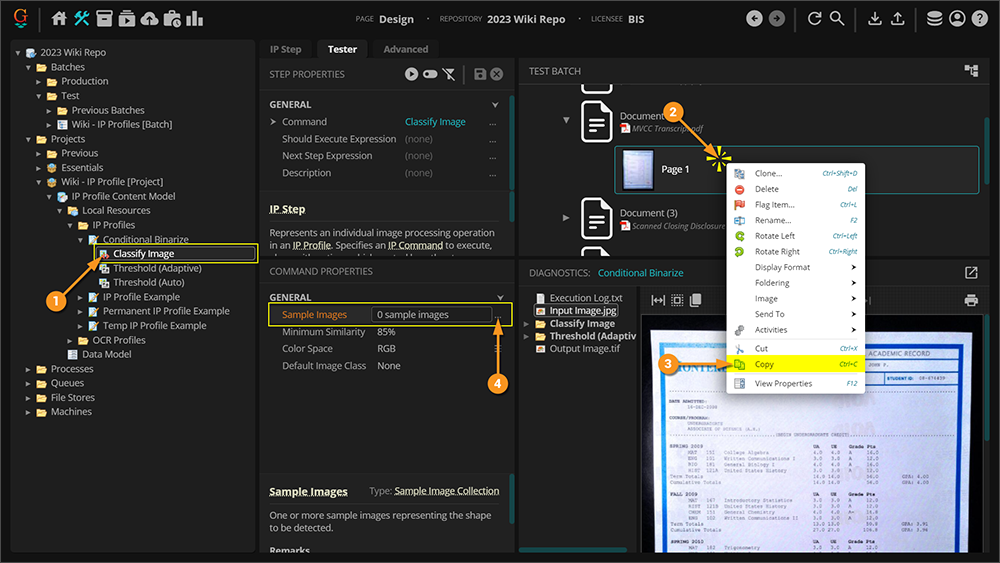This screenshot has width=1000, height=563.
Task: Open the Home page icon
Action: pos(59,18)
